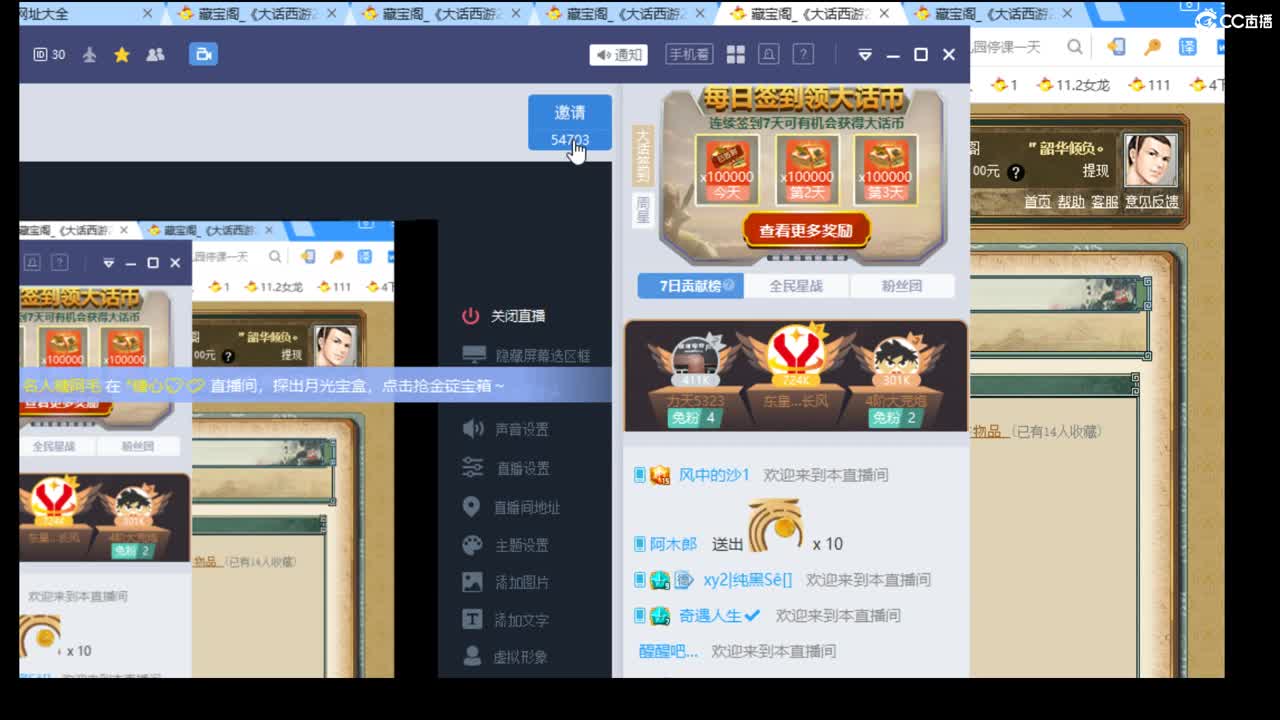Select the 周星 side tab

coord(643,209)
